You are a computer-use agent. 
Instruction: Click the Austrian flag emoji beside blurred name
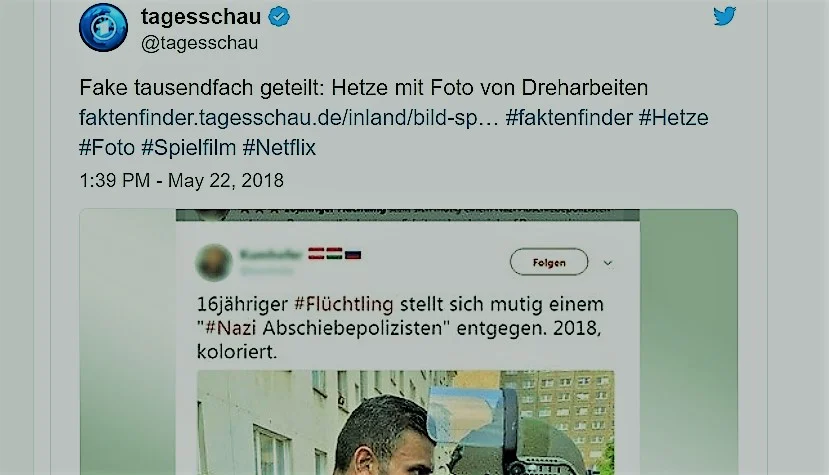pos(316,253)
